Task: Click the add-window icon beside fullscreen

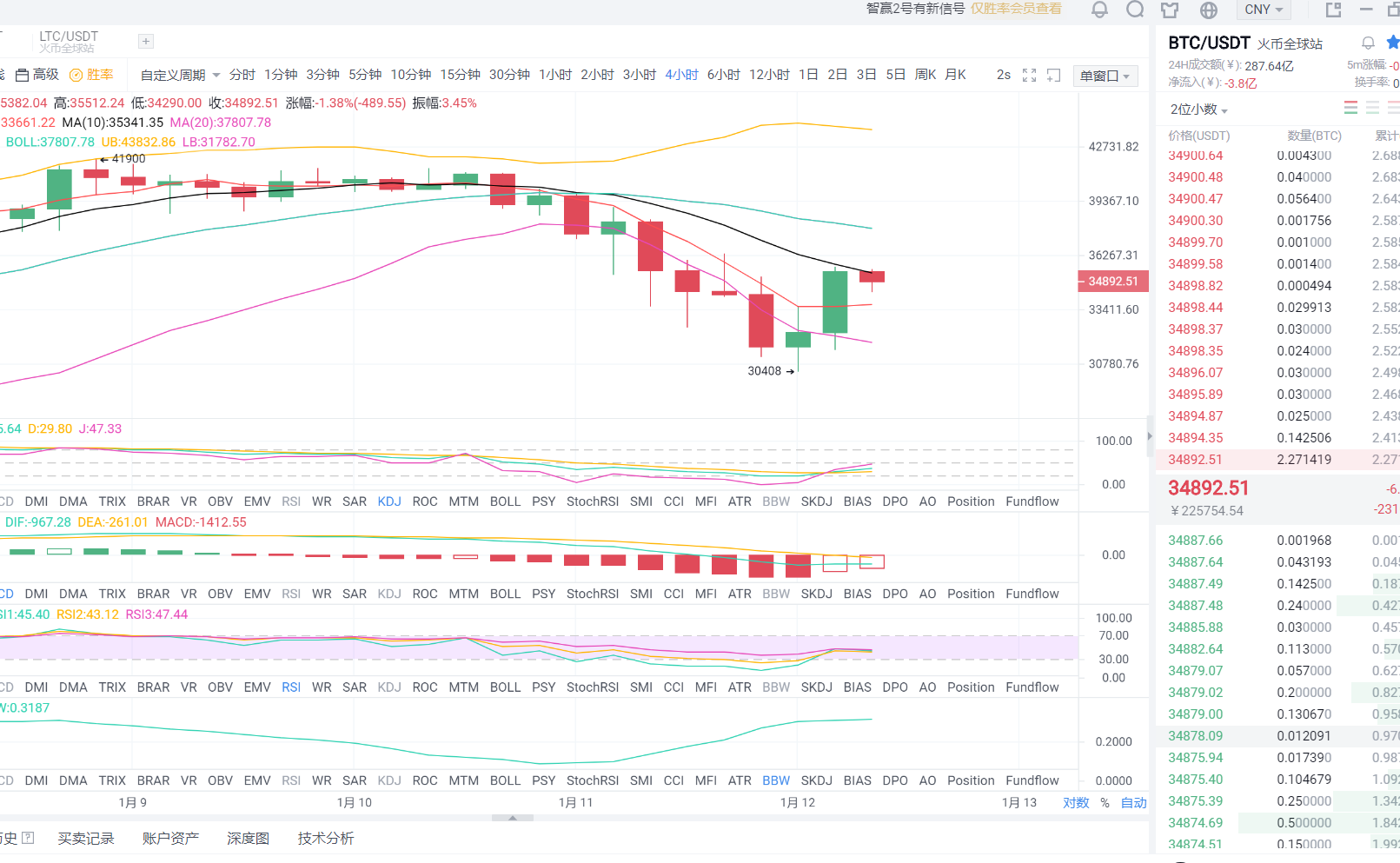Action: (x=1053, y=76)
